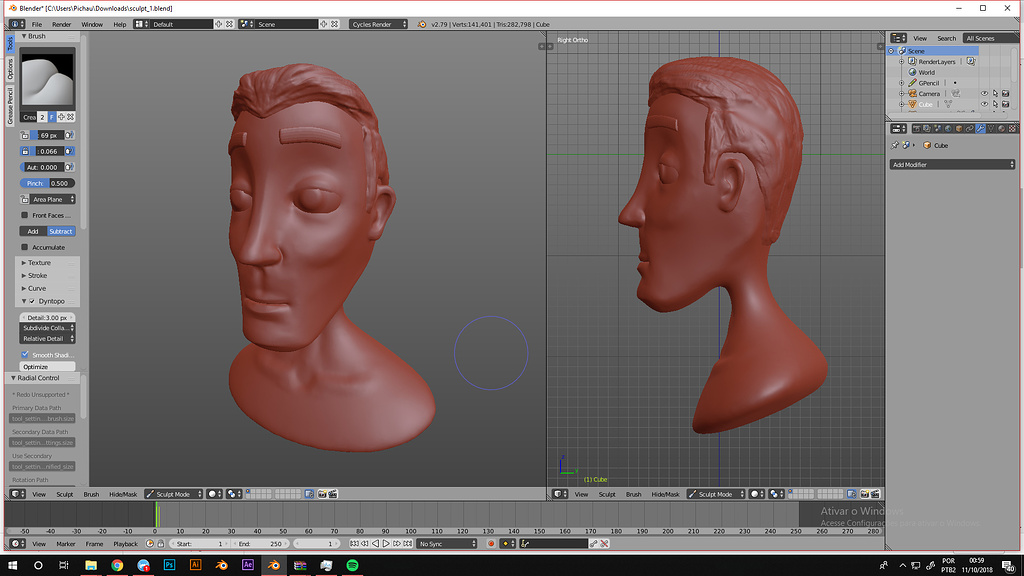Viewport: 1024px width, 576px height.
Task: Toggle brush radius pressure sensitivity icon
Action: [70, 135]
